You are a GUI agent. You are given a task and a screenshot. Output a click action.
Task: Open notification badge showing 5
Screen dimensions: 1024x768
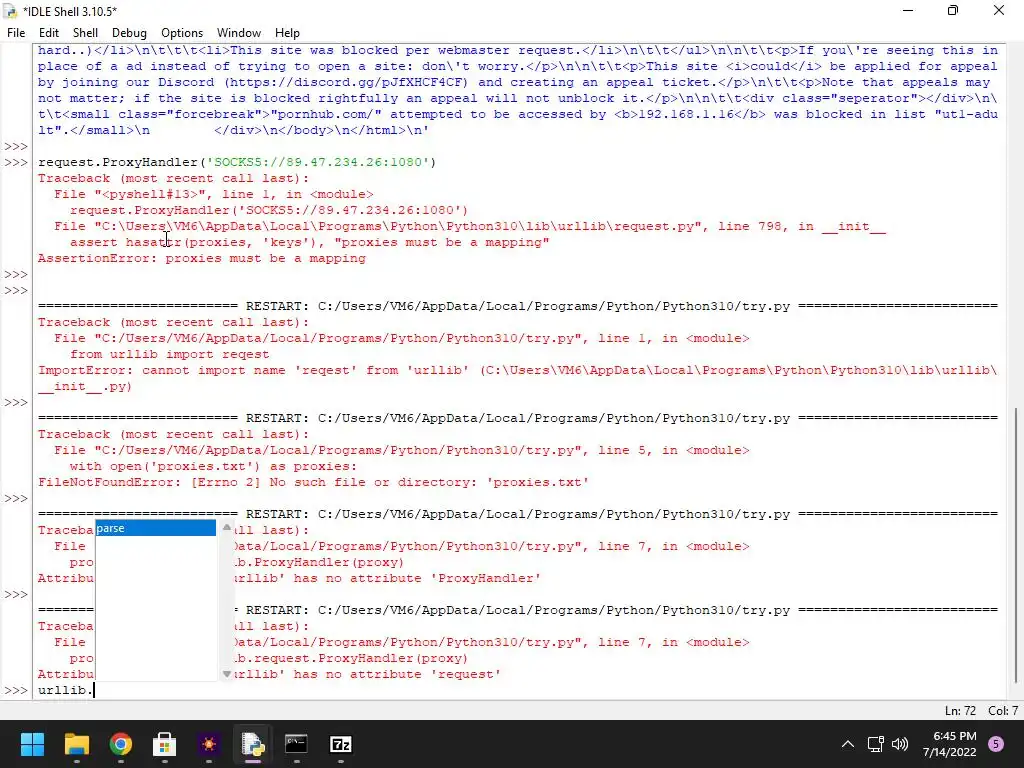pos(996,744)
